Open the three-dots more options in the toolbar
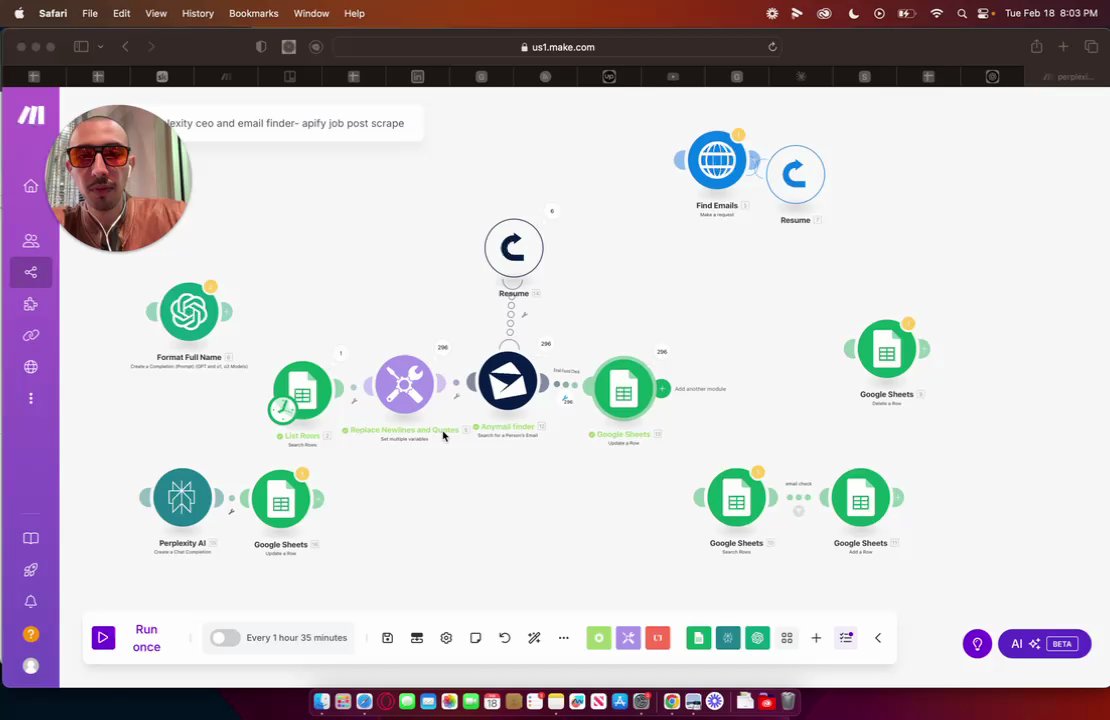 tap(563, 638)
